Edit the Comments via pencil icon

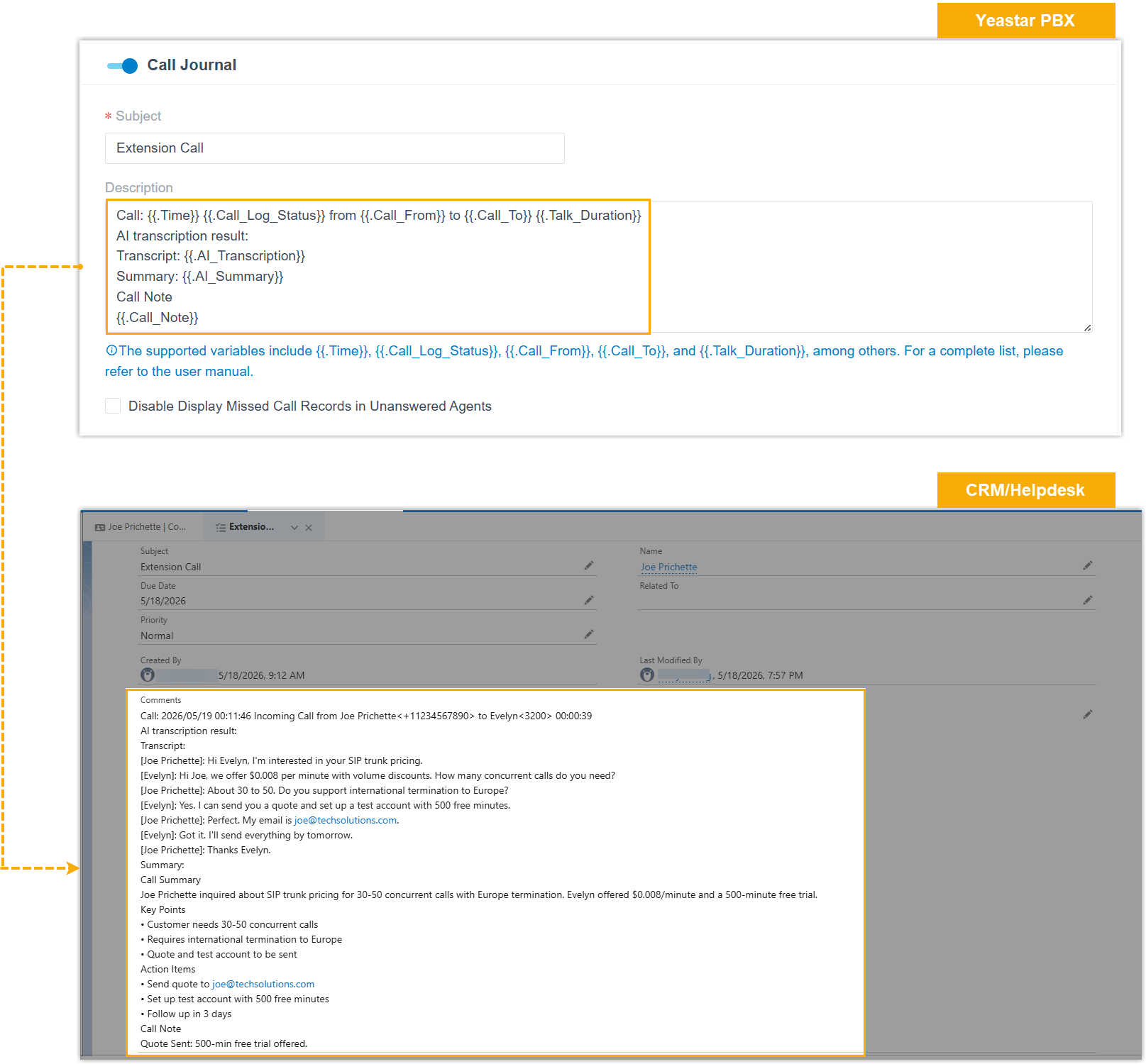[x=1088, y=714]
